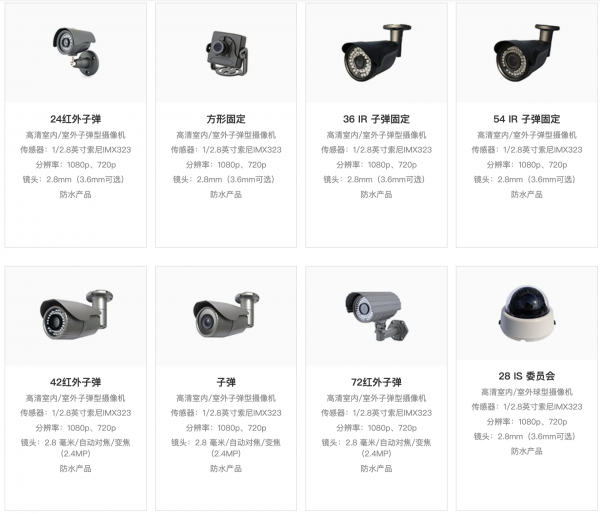Select the 子弹 bullet camera image
Image resolution: width=600 pixels, height=514 pixels.
click(226, 315)
